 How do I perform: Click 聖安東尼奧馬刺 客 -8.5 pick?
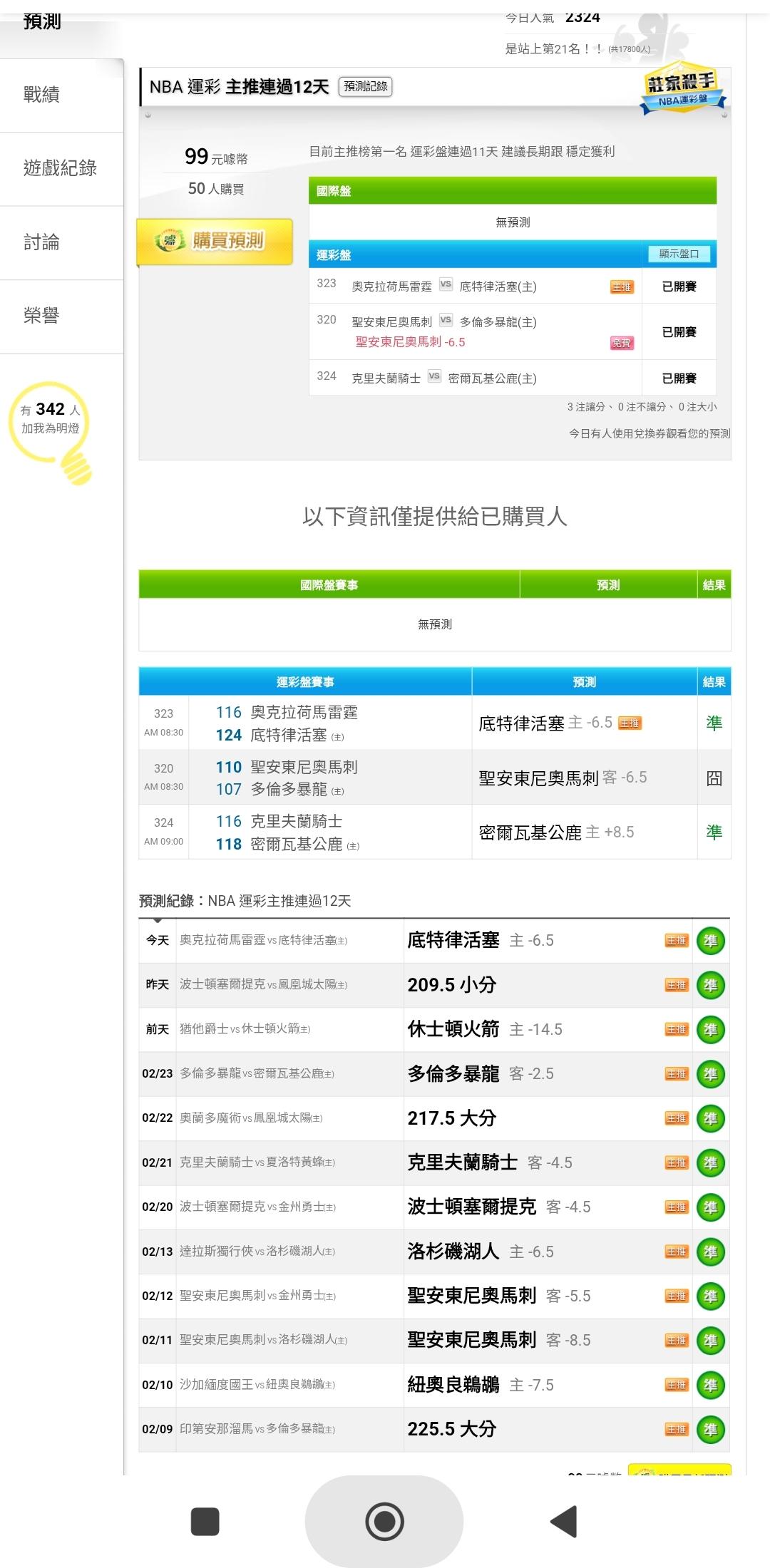click(499, 1341)
